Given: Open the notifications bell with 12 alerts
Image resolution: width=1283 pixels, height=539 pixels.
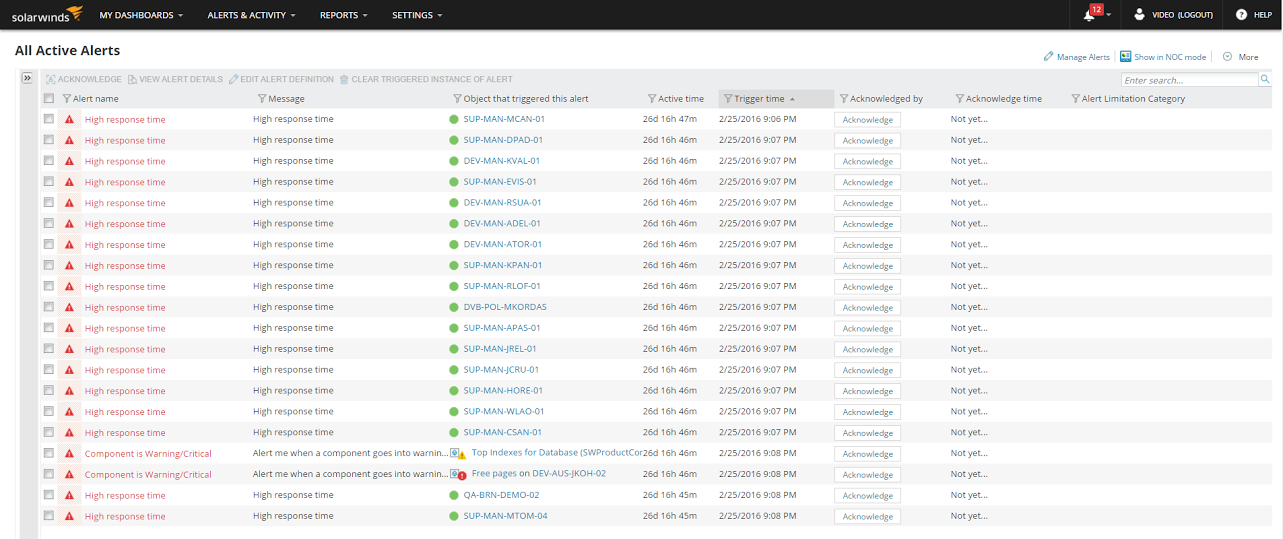Looking at the screenshot, I should point(1090,15).
